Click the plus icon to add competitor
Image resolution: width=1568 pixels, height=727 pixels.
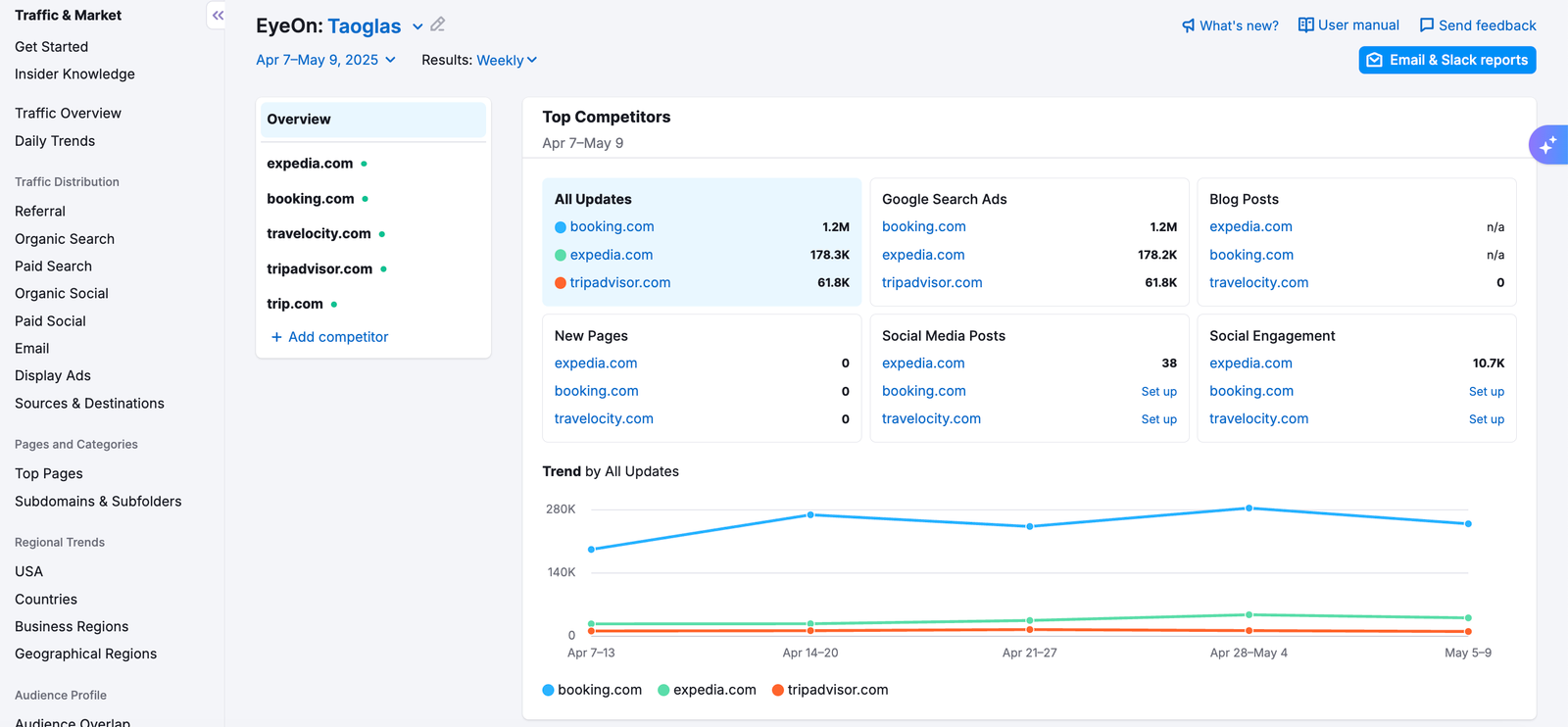point(276,337)
